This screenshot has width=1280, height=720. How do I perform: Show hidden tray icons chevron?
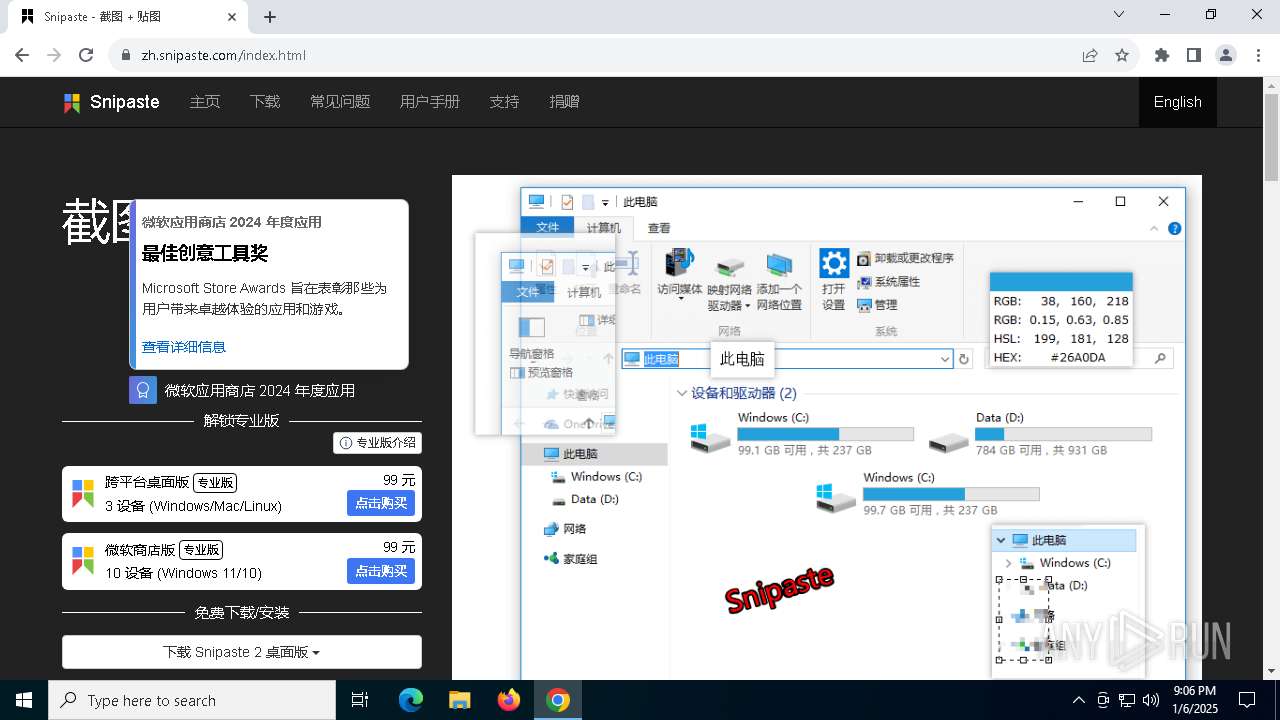[x=1078, y=700]
